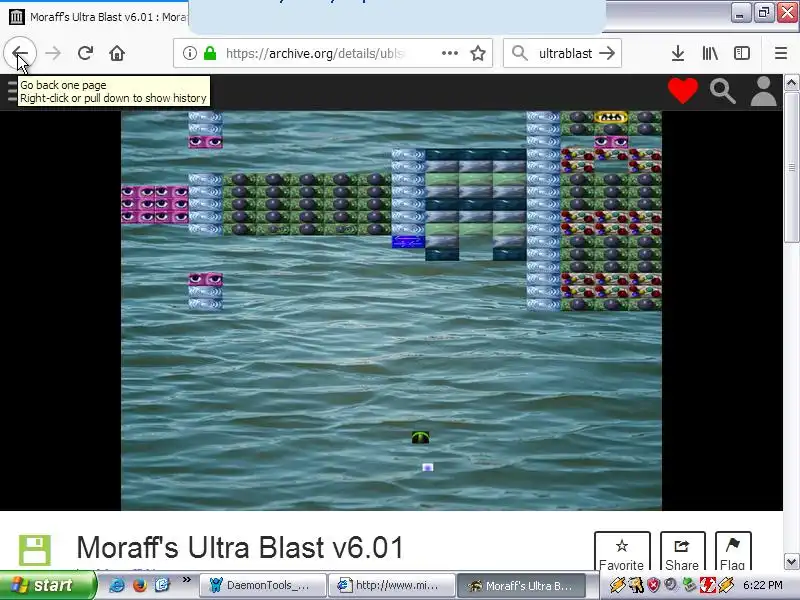Launch Internet Explorer from Quick Launch

click(117, 585)
